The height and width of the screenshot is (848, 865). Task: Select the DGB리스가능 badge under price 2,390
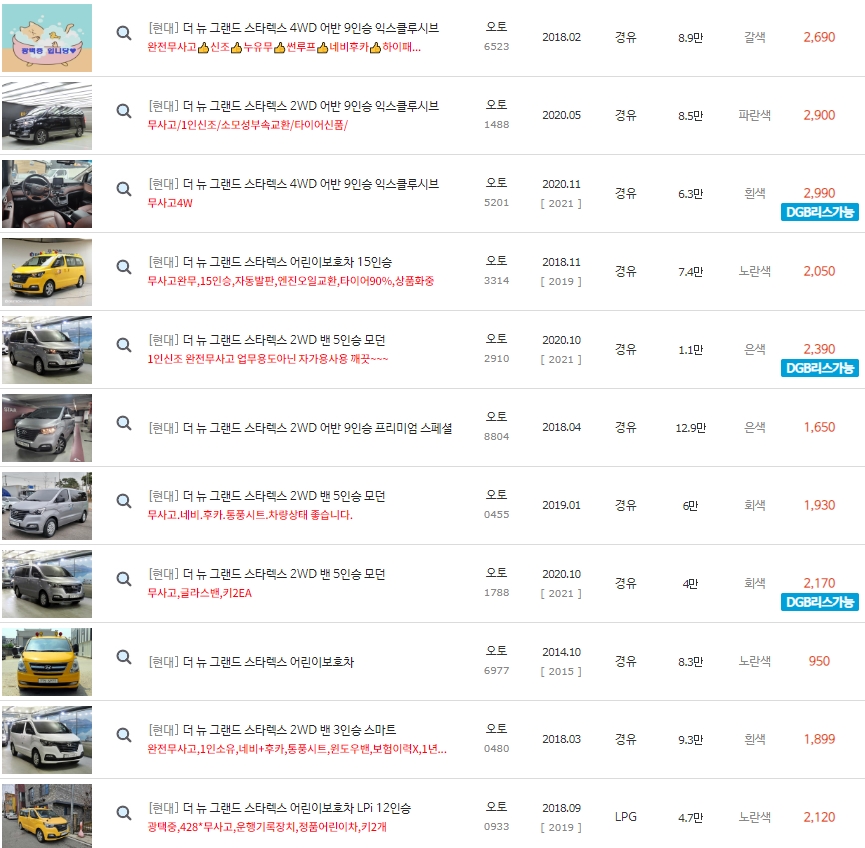(x=818, y=369)
